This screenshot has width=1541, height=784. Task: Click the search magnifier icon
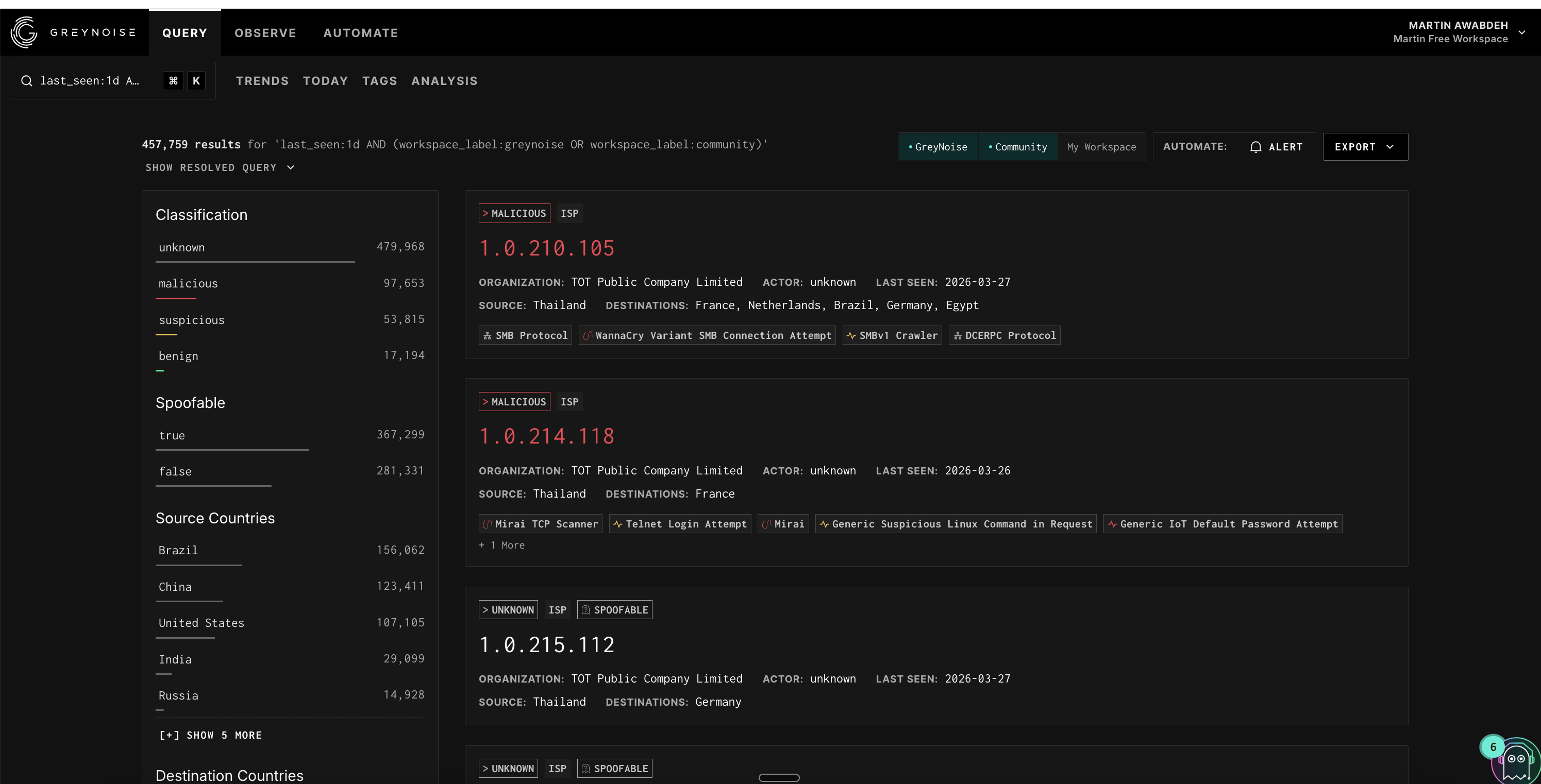26,81
